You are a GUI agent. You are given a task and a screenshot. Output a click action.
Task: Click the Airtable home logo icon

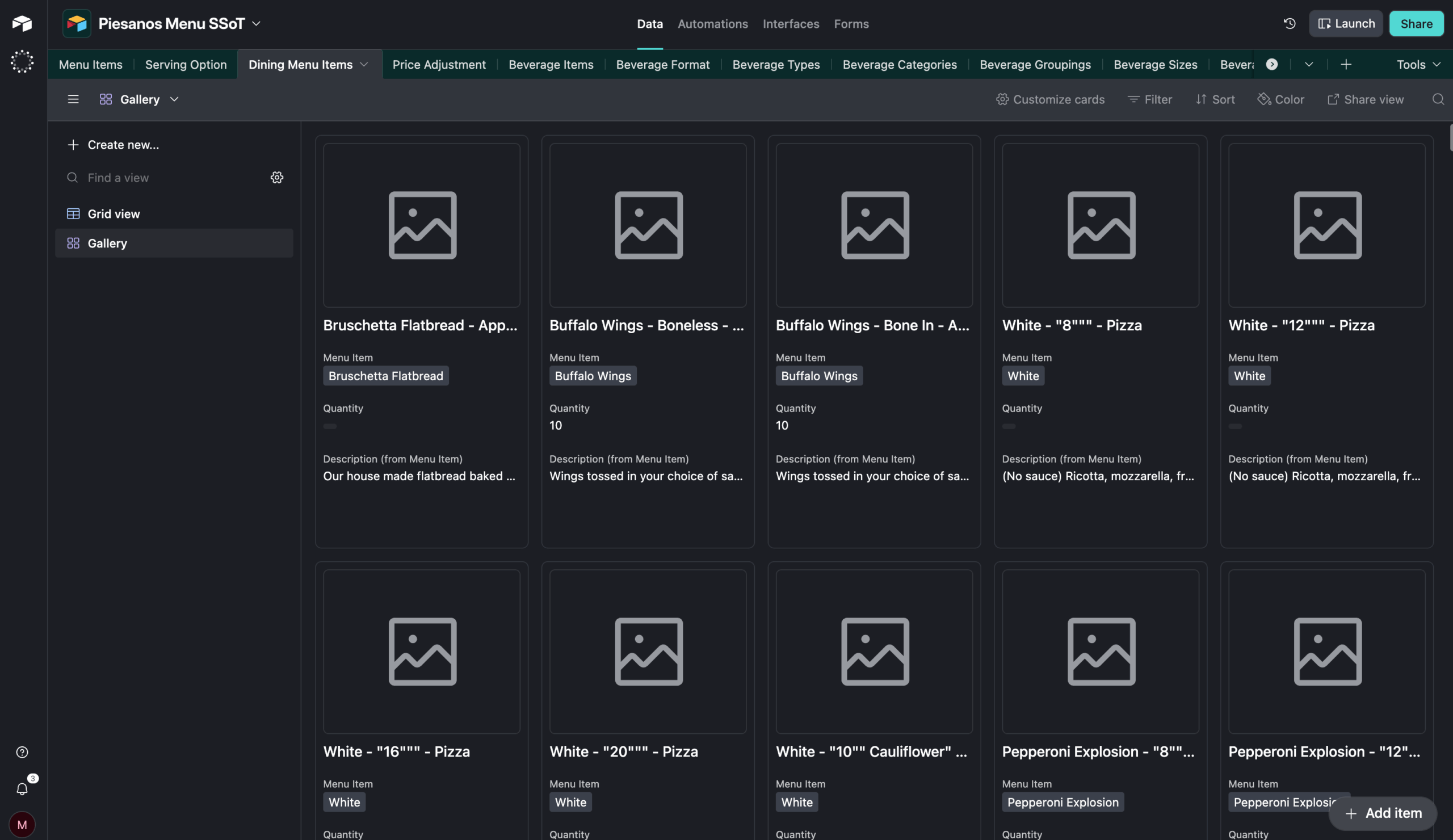(22, 24)
